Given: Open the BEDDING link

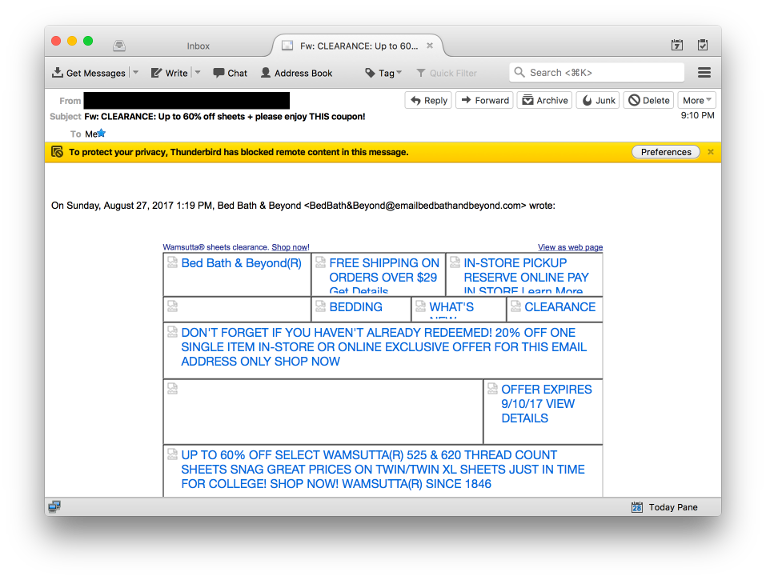Looking at the screenshot, I should [356, 307].
